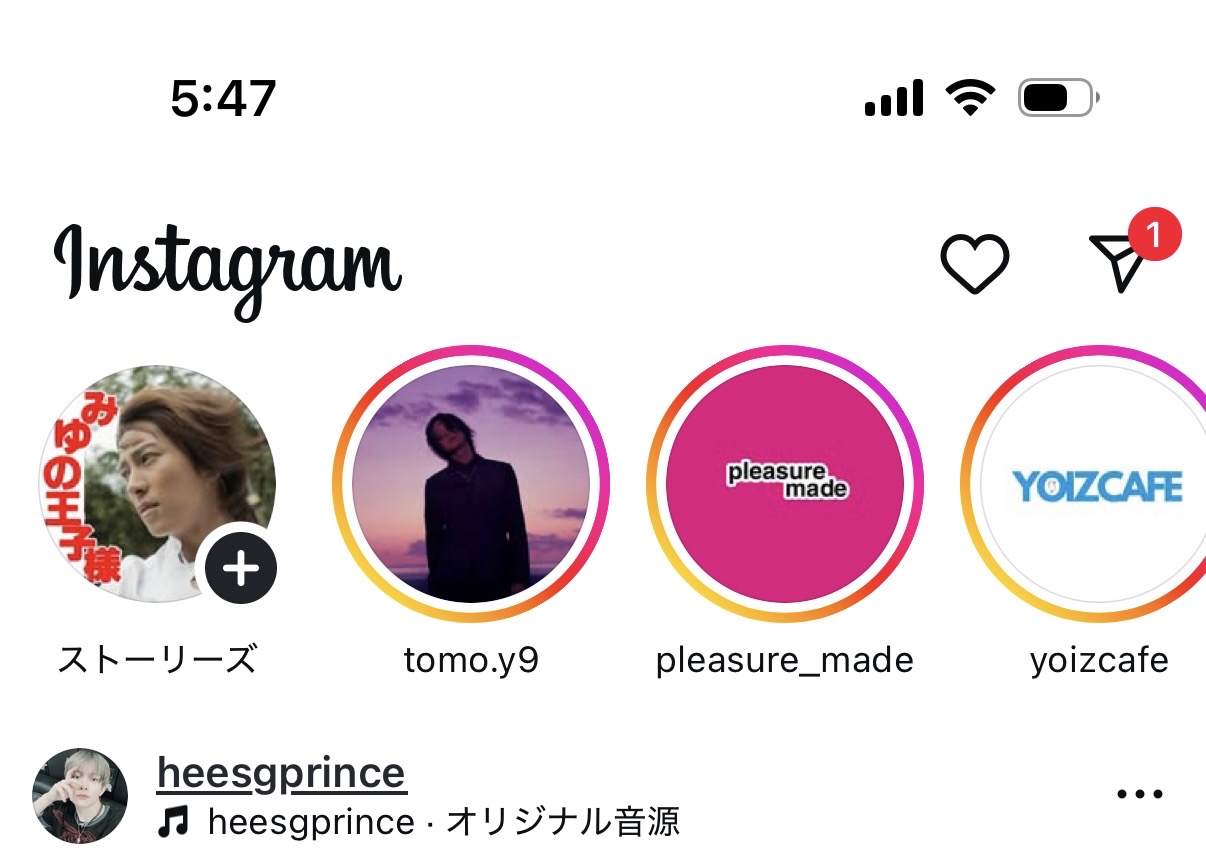Open heesgprince オリジナル音源 audio link
Viewport: 1206px width, 861px height.
tap(443, 823)
